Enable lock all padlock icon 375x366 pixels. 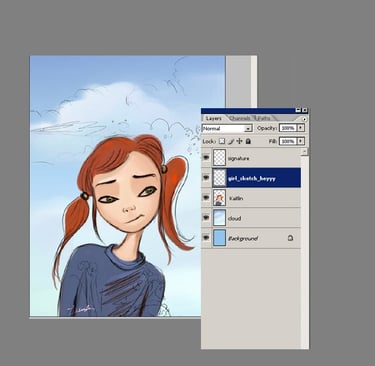pos(248,141)
